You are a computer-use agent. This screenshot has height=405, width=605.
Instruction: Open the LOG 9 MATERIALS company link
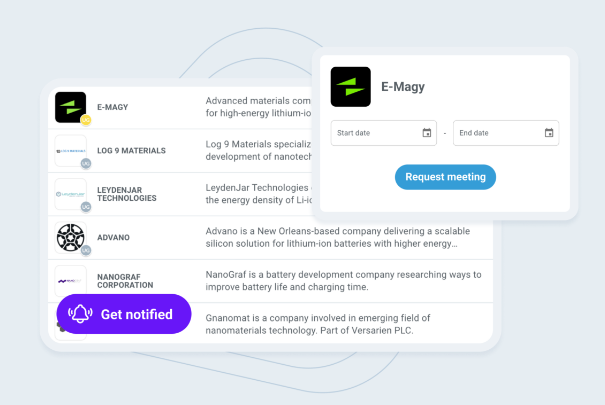[x=131, y=151]
